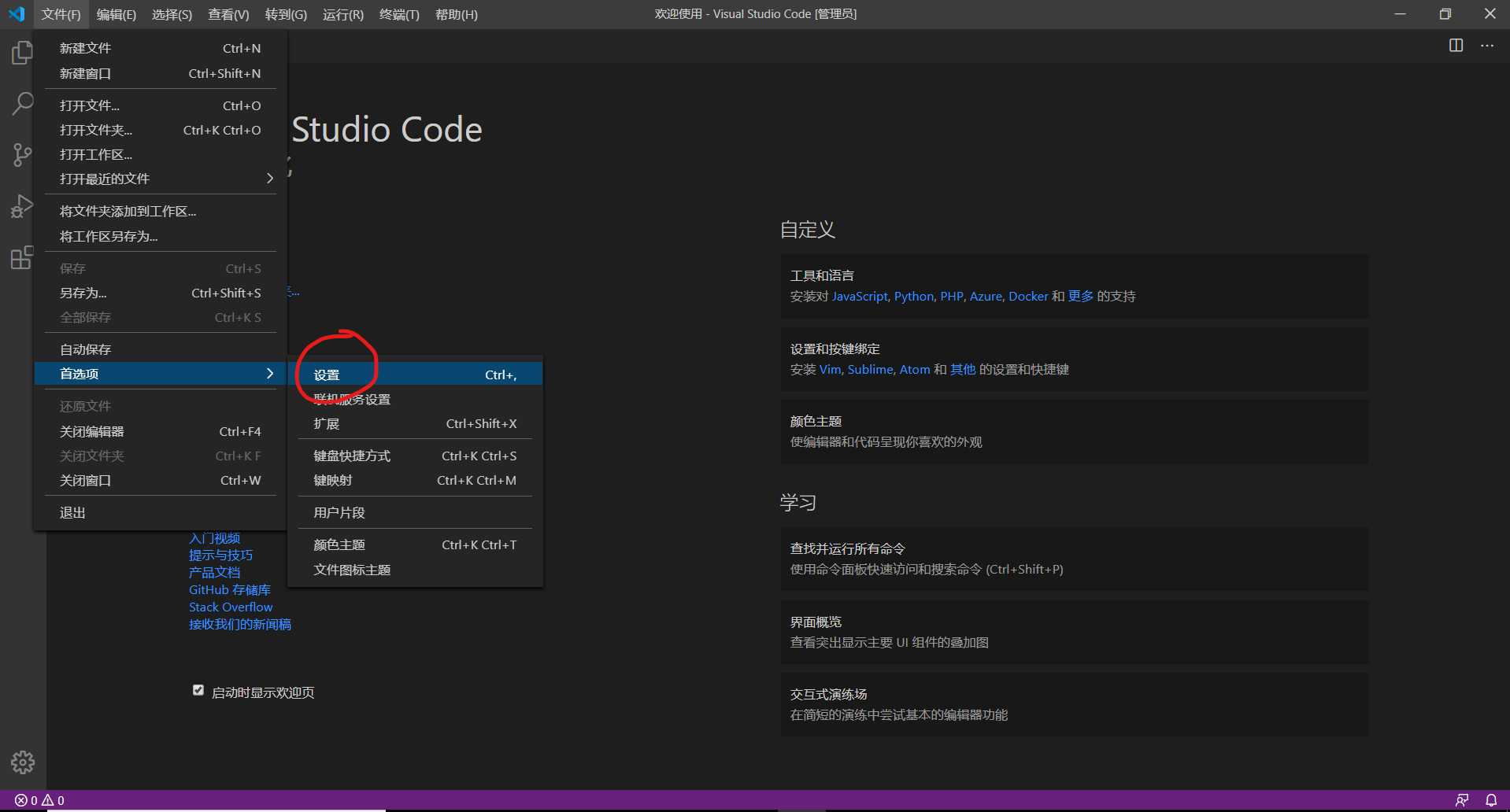1510x812 pixels.
Task: Click the 文件(F) menu
Action: pyautogui.click(x=61, y=14)
